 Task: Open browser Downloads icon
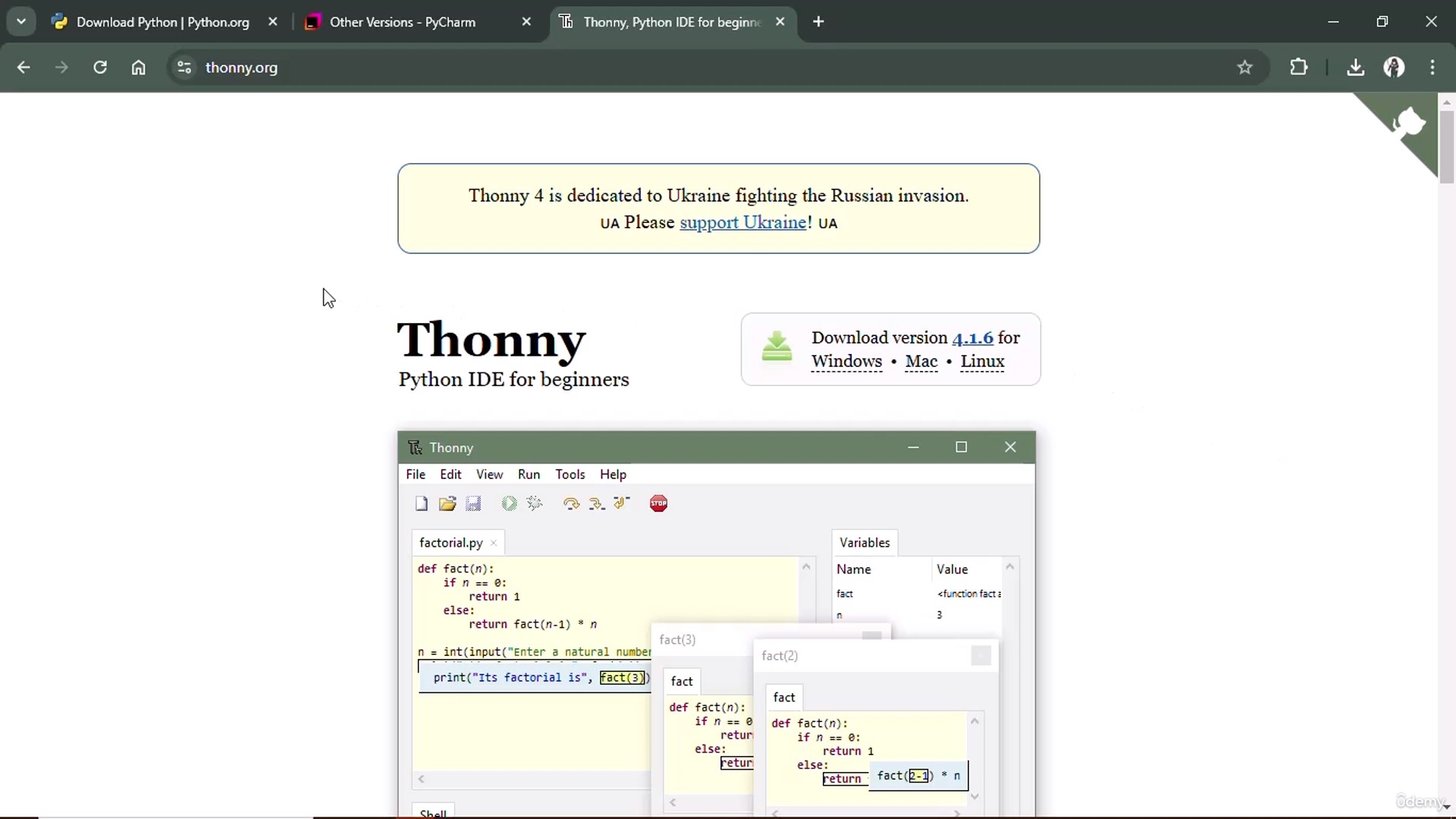1356,67
